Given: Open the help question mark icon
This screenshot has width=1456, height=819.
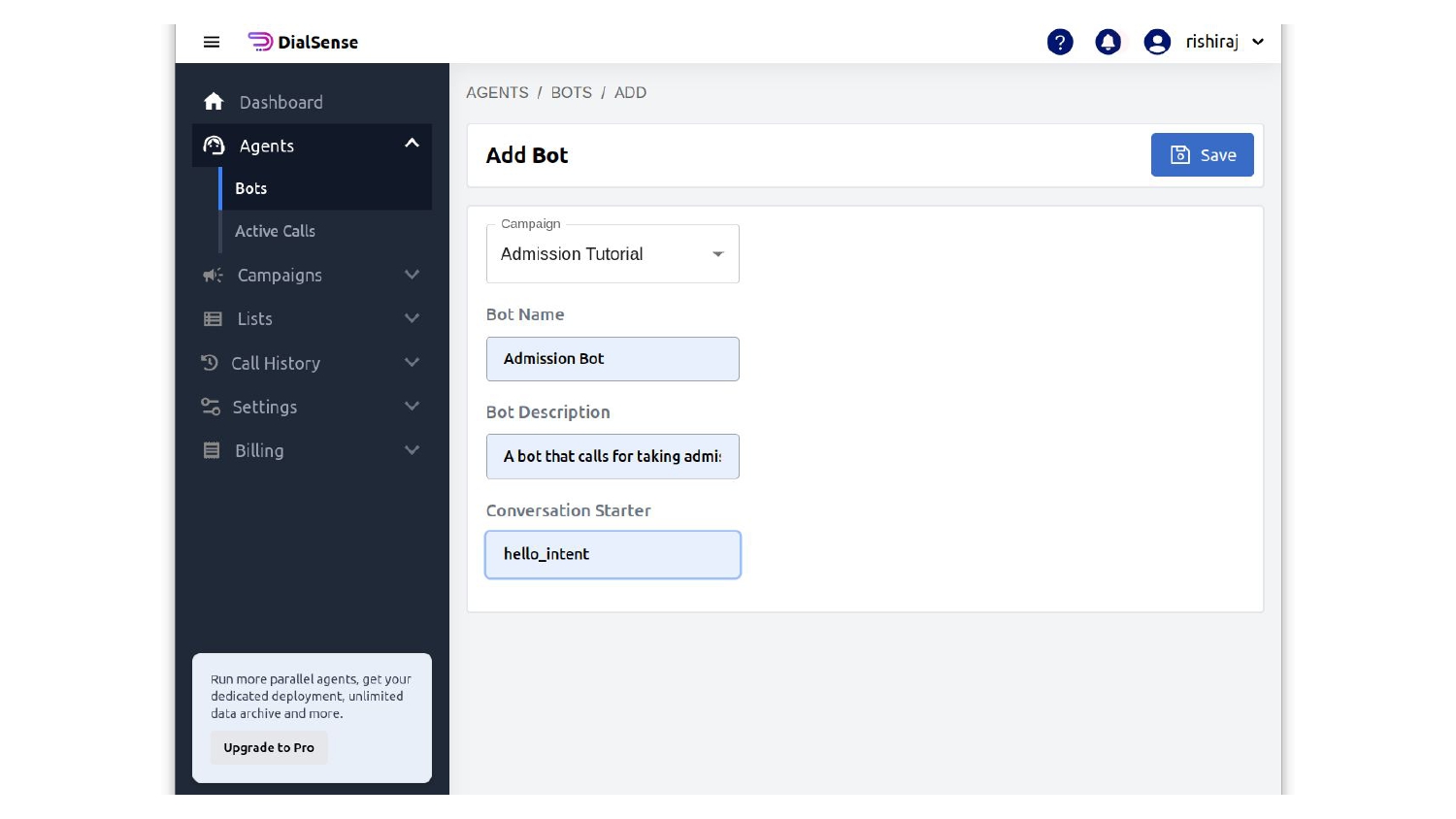Looking at the screenshot, I should [x=1060, y=42].
